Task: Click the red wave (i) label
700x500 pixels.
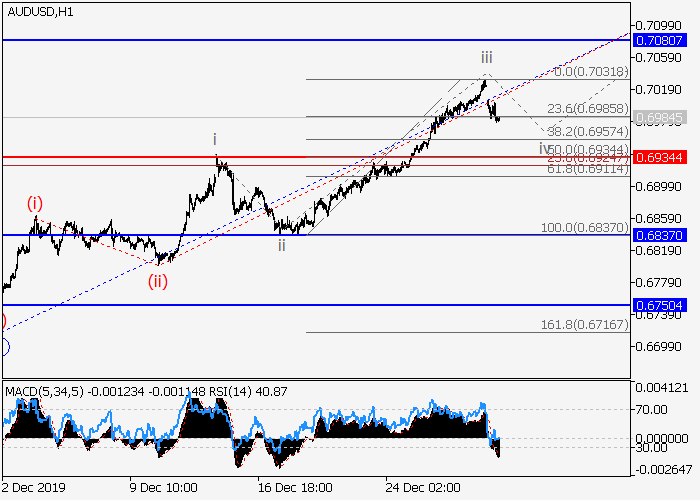Action: 35,204
